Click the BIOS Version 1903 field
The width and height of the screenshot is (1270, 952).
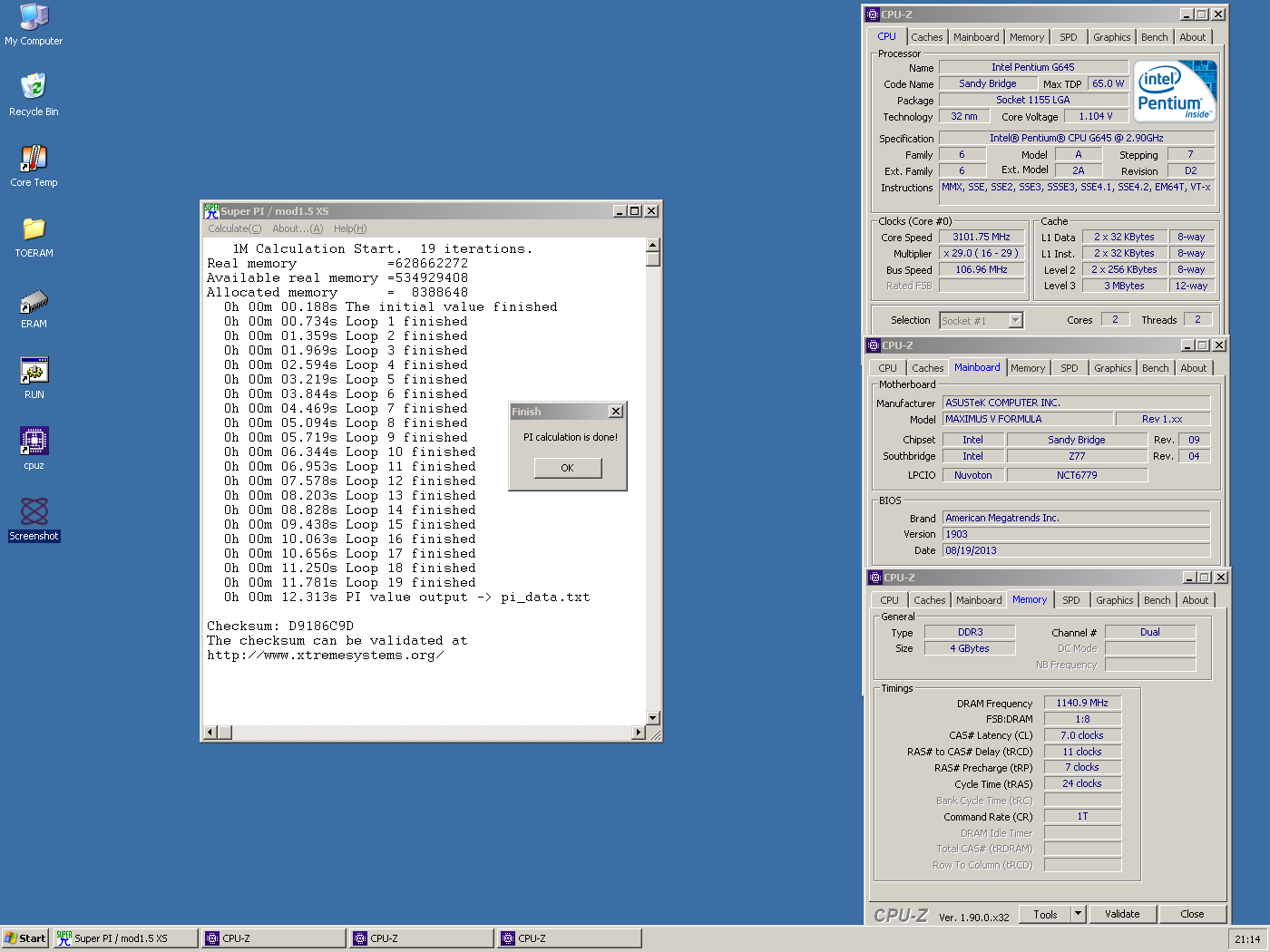(1076, 534)
